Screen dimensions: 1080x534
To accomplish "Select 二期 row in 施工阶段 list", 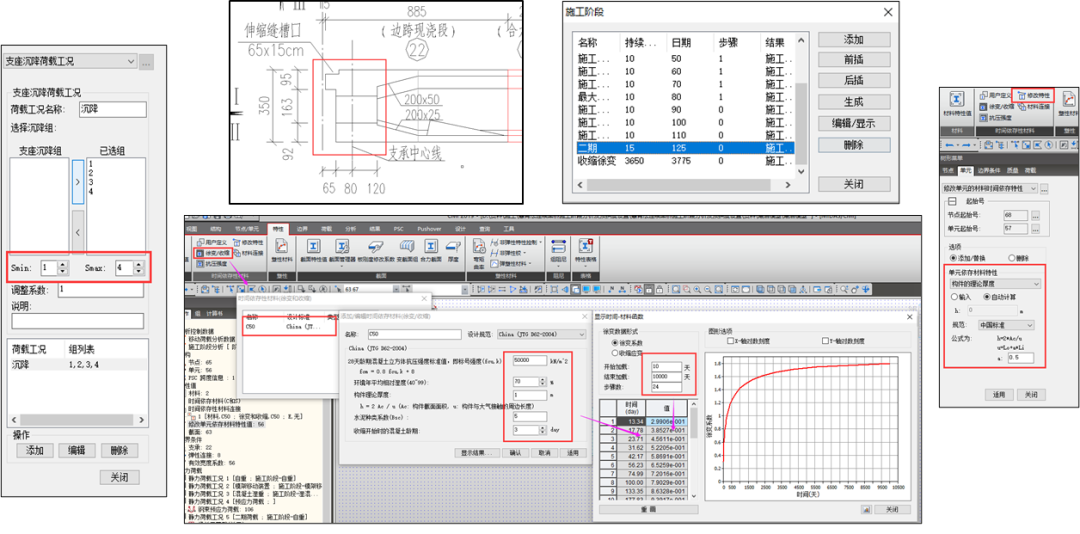I will 685,147.
